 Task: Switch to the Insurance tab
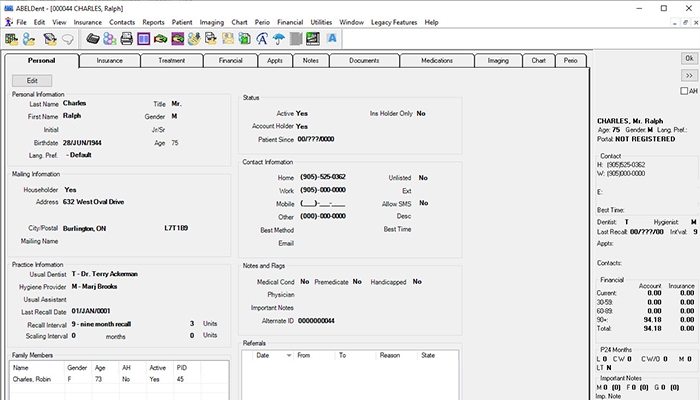[x=110, y=61]
